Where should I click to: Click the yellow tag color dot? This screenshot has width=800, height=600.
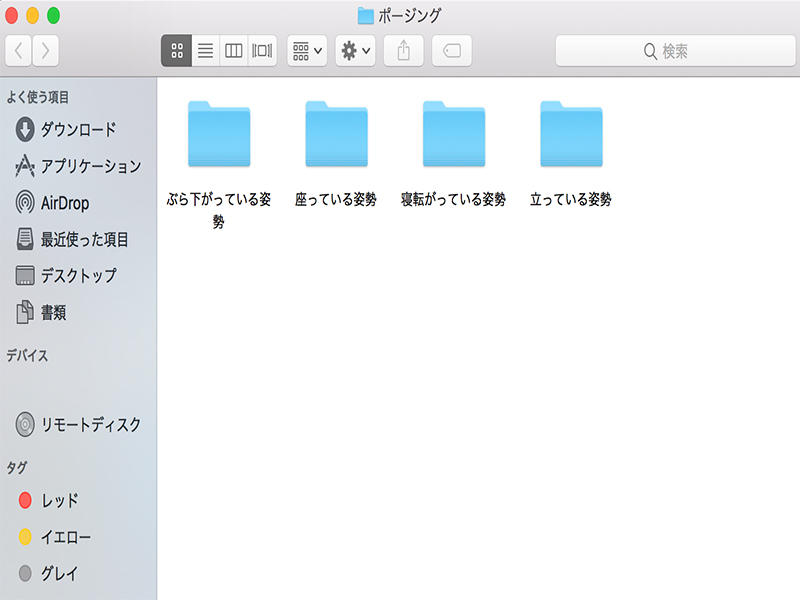pyautogui.click(x=25, y=537)
